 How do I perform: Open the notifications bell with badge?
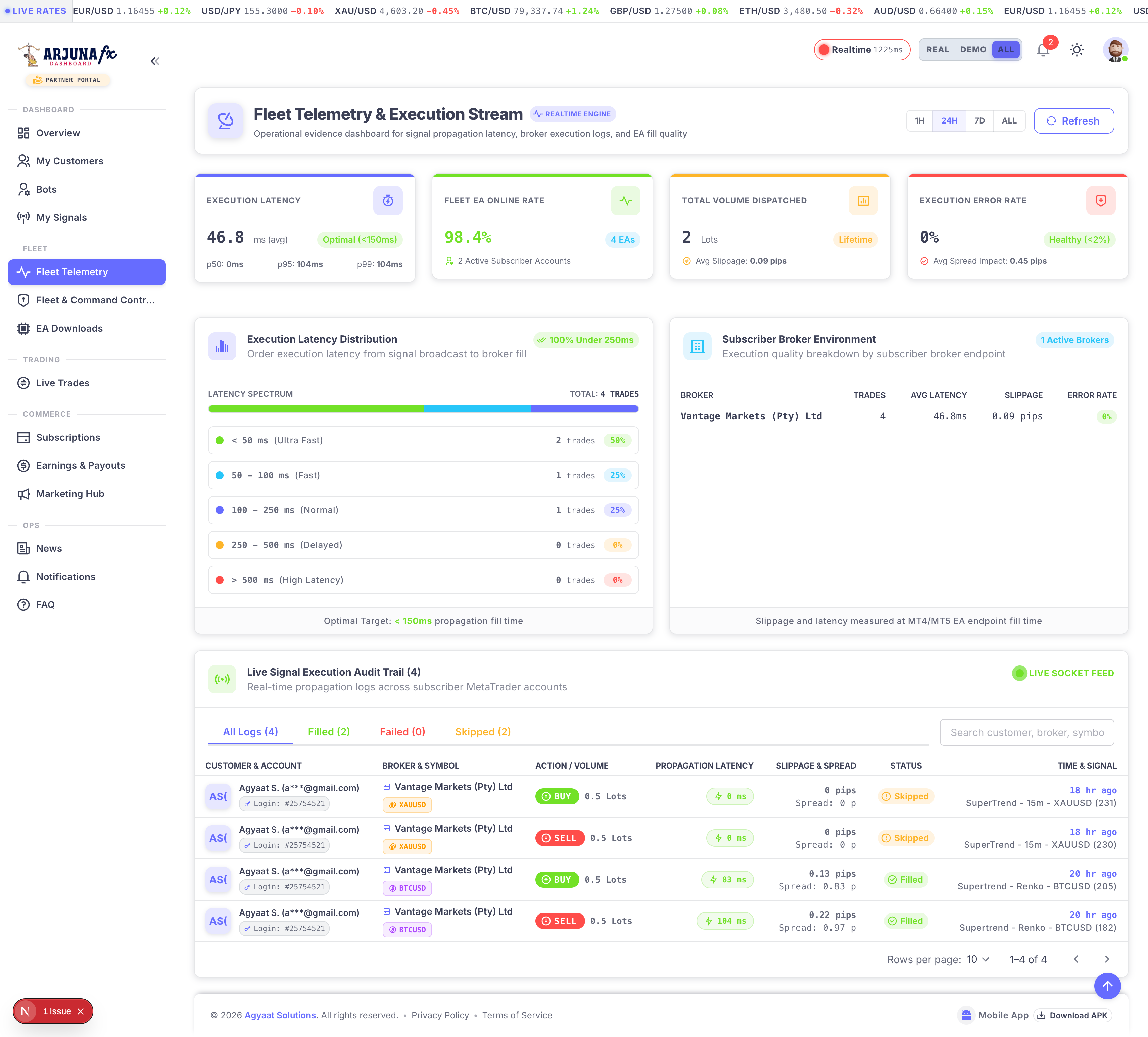[1043, 50]
